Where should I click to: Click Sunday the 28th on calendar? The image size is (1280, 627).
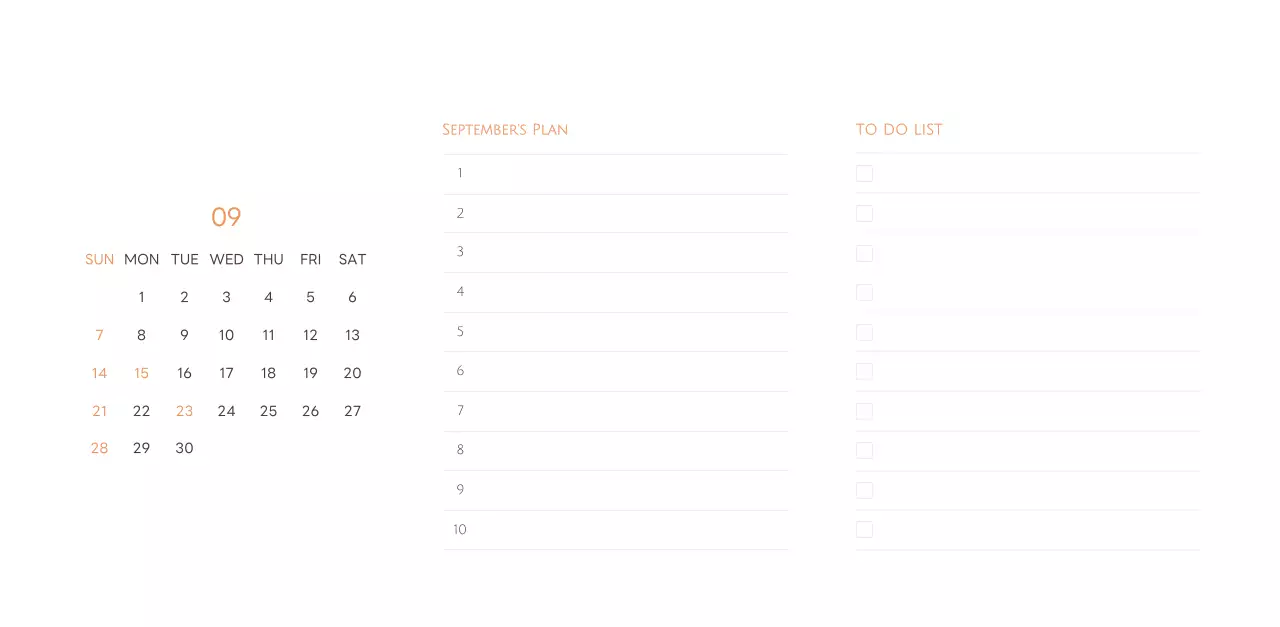coord(99,448)
